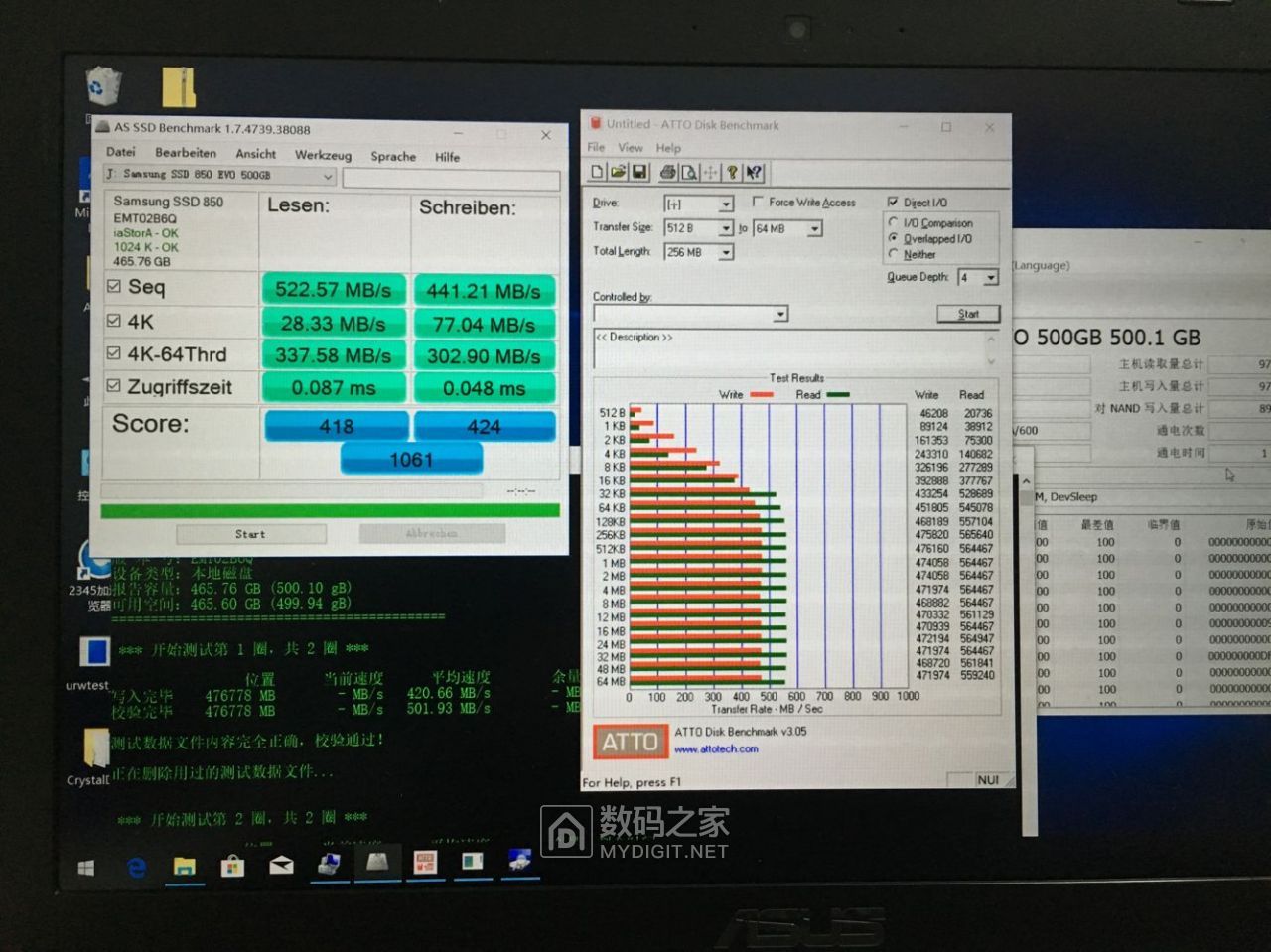Select the I/O Comparison radio button
This screenshot has width=1271, height=952.
pos(894,222)
